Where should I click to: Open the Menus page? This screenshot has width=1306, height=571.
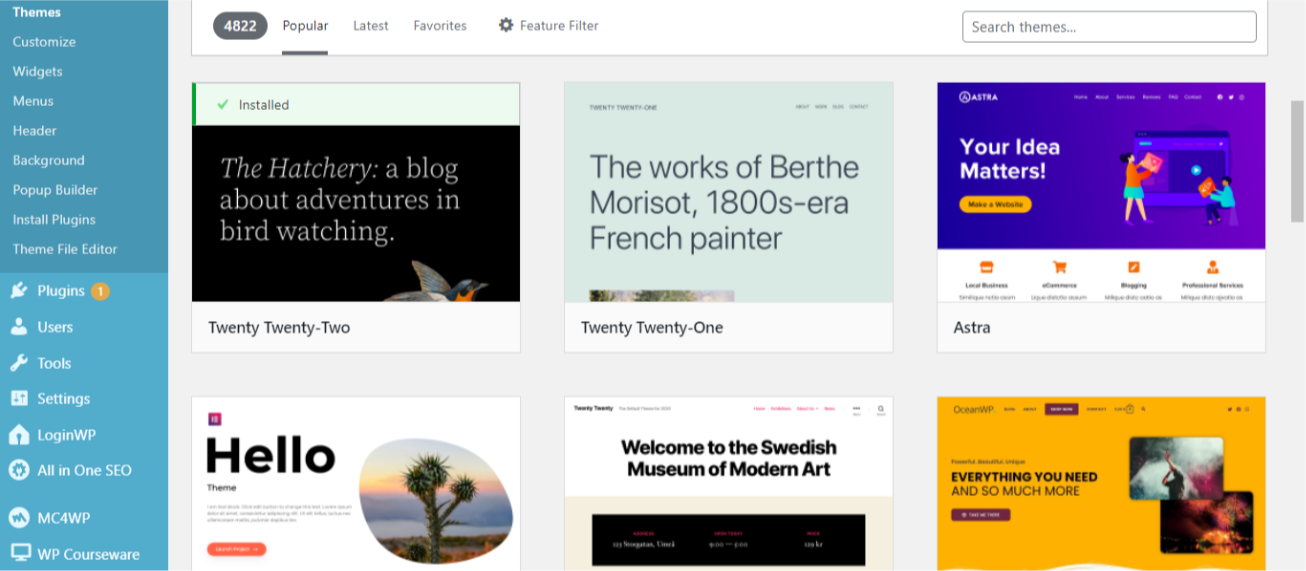[x=33, y=101]
